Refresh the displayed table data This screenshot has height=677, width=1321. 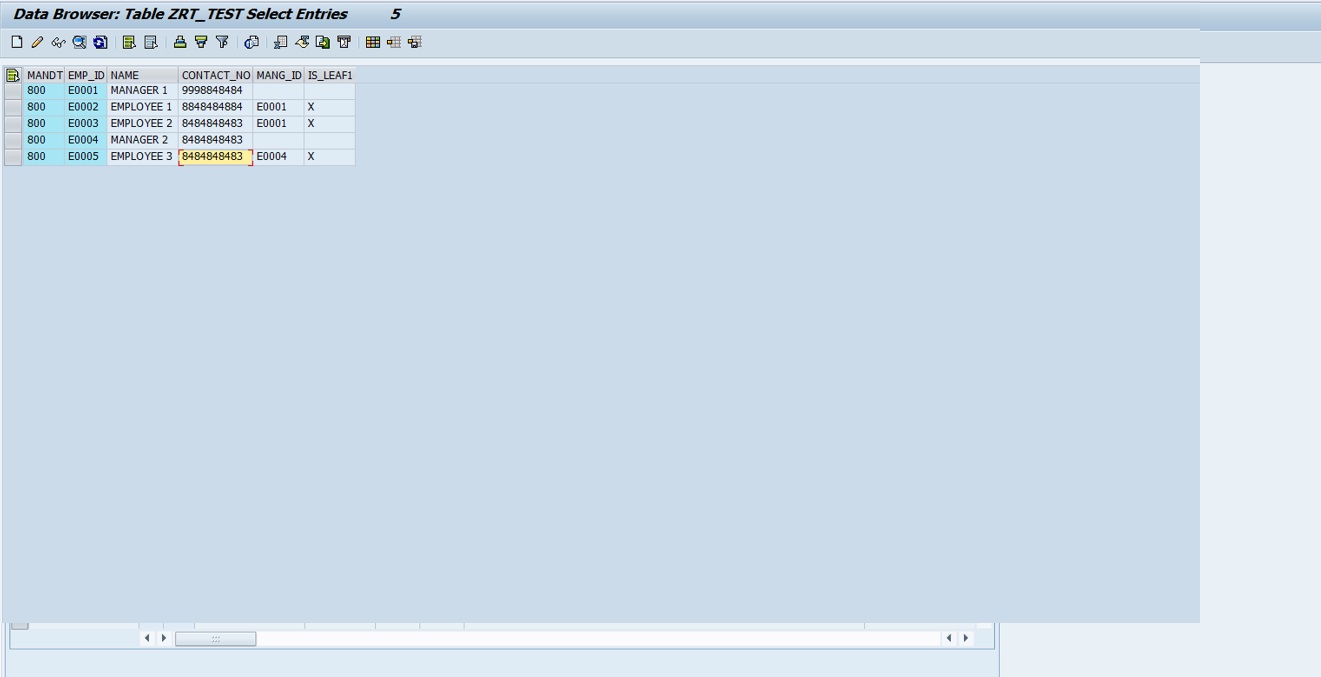point(100,42)
